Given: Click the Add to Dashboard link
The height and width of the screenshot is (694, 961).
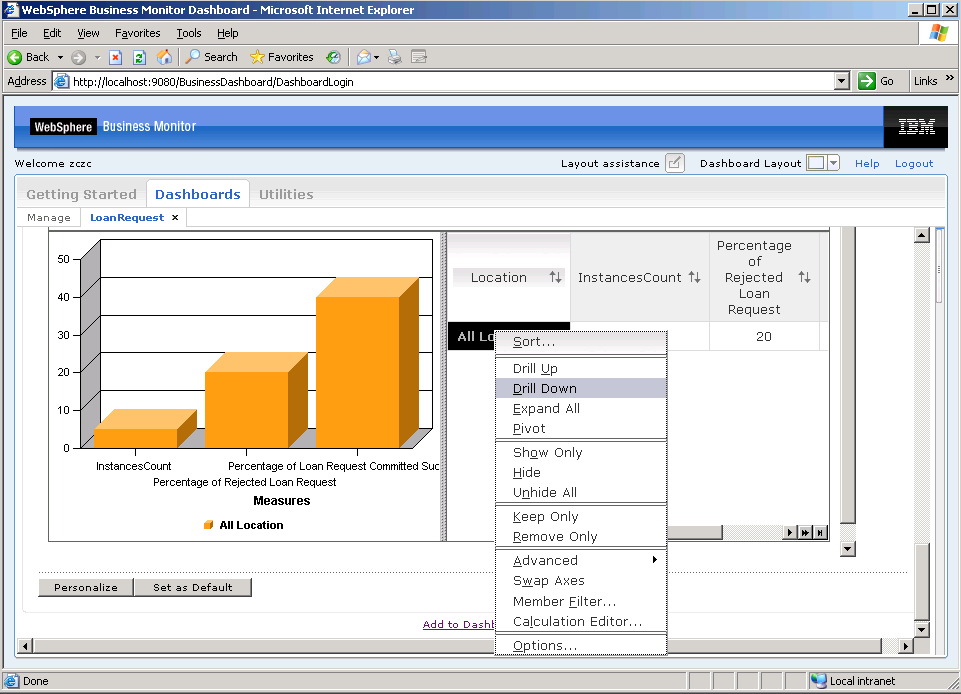Looking at the screenshot, I should [x=458, y=624].
